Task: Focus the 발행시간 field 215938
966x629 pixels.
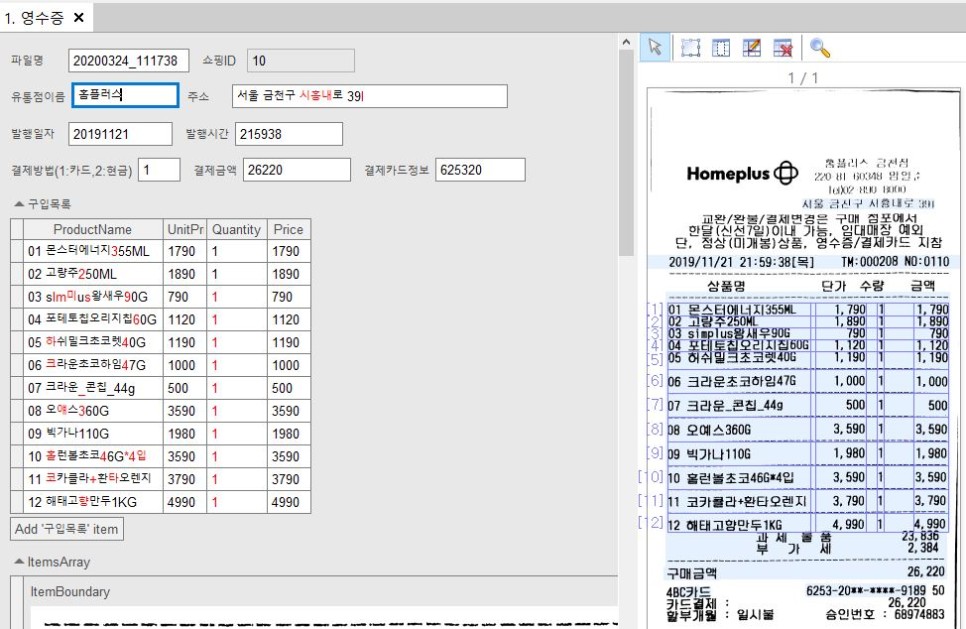Action: (x=288, y=134)
